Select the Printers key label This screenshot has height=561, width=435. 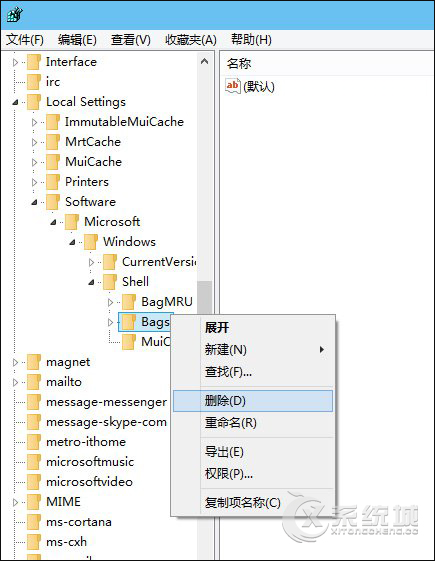[87, 182]
